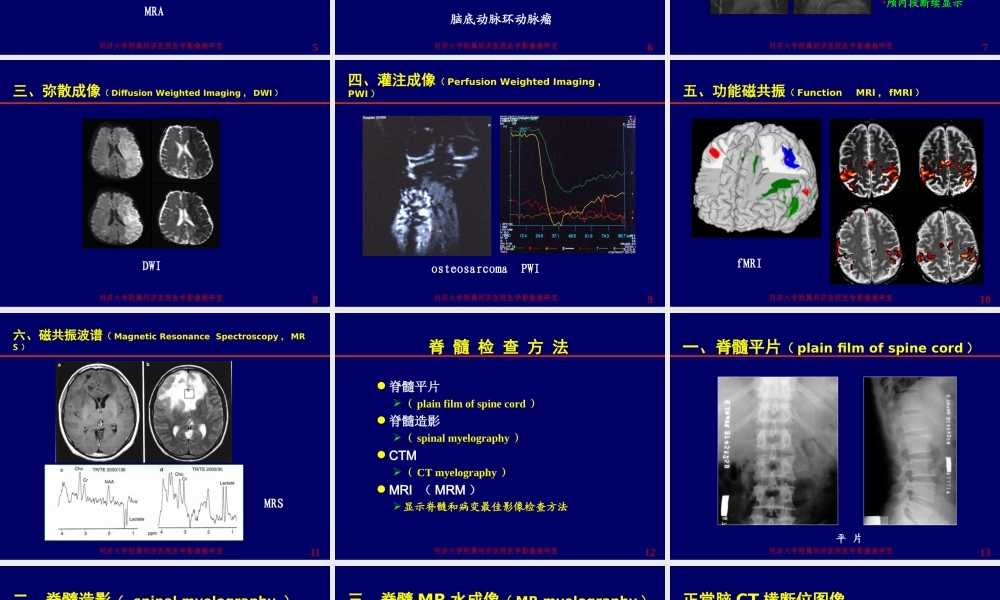Click the yellow bullet beside 脊髓平片
The width and height of the screenshot is (1000, 600).
[x=379, y=386]
